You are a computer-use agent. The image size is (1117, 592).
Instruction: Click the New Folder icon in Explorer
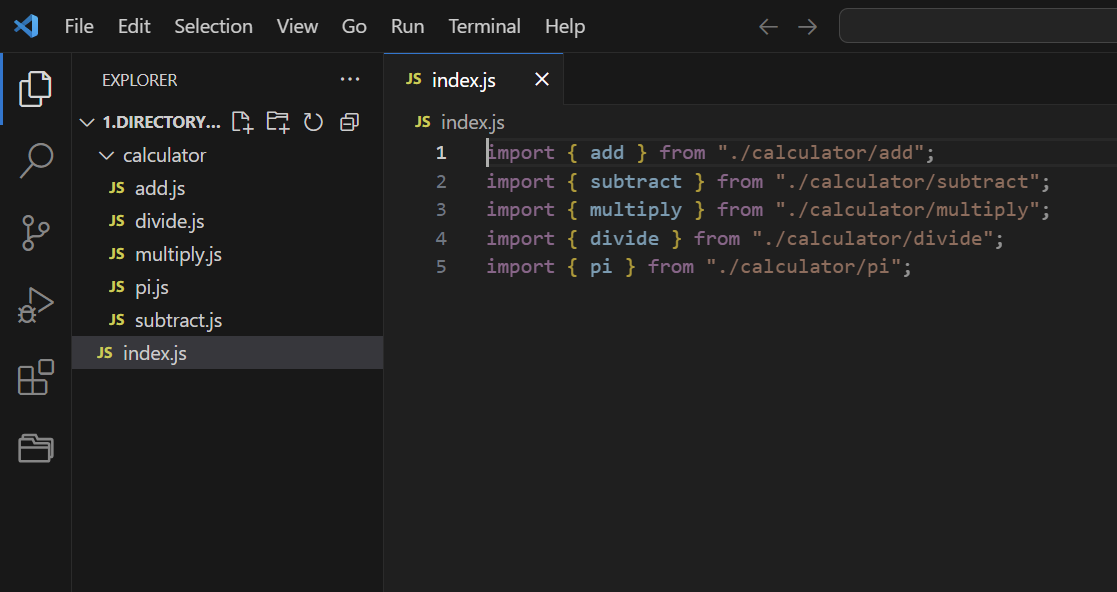278,123
